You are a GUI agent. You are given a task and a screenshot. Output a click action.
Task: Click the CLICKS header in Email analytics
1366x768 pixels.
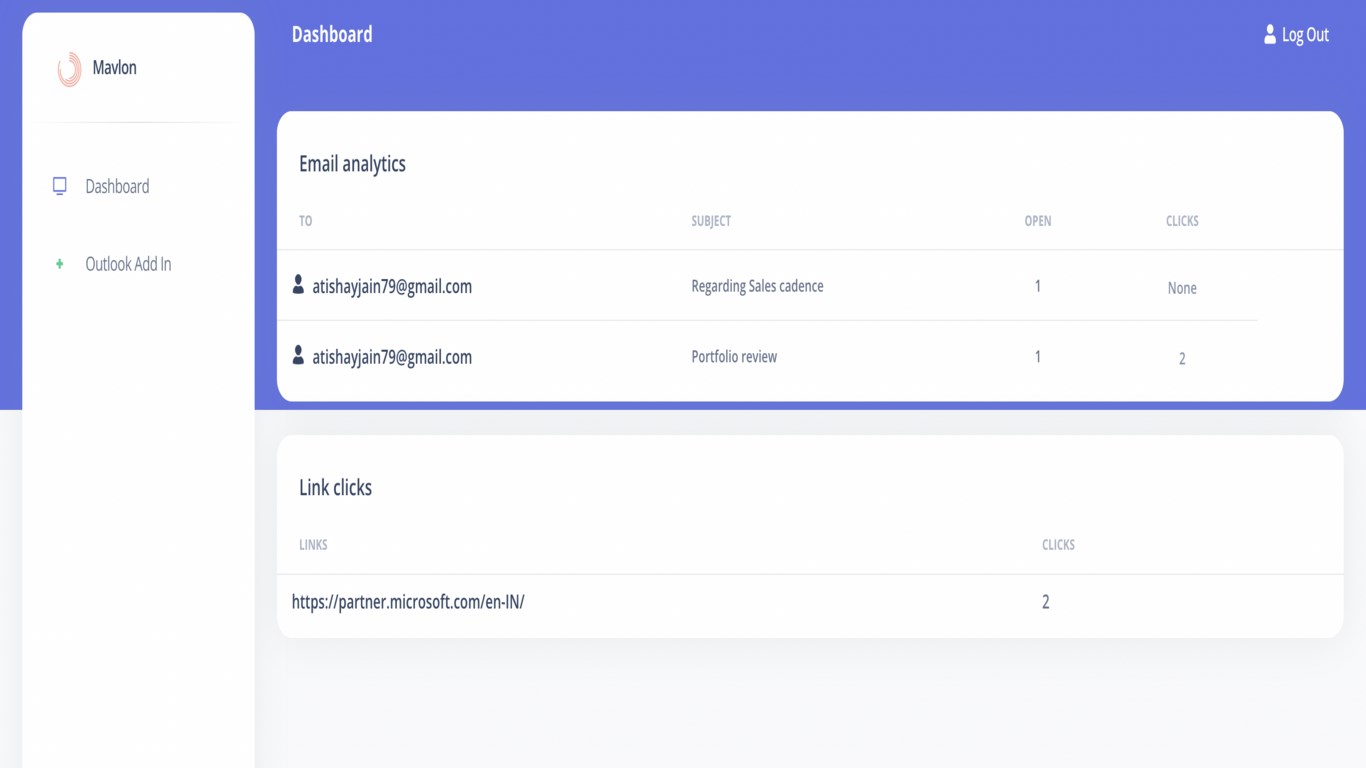1182,221
